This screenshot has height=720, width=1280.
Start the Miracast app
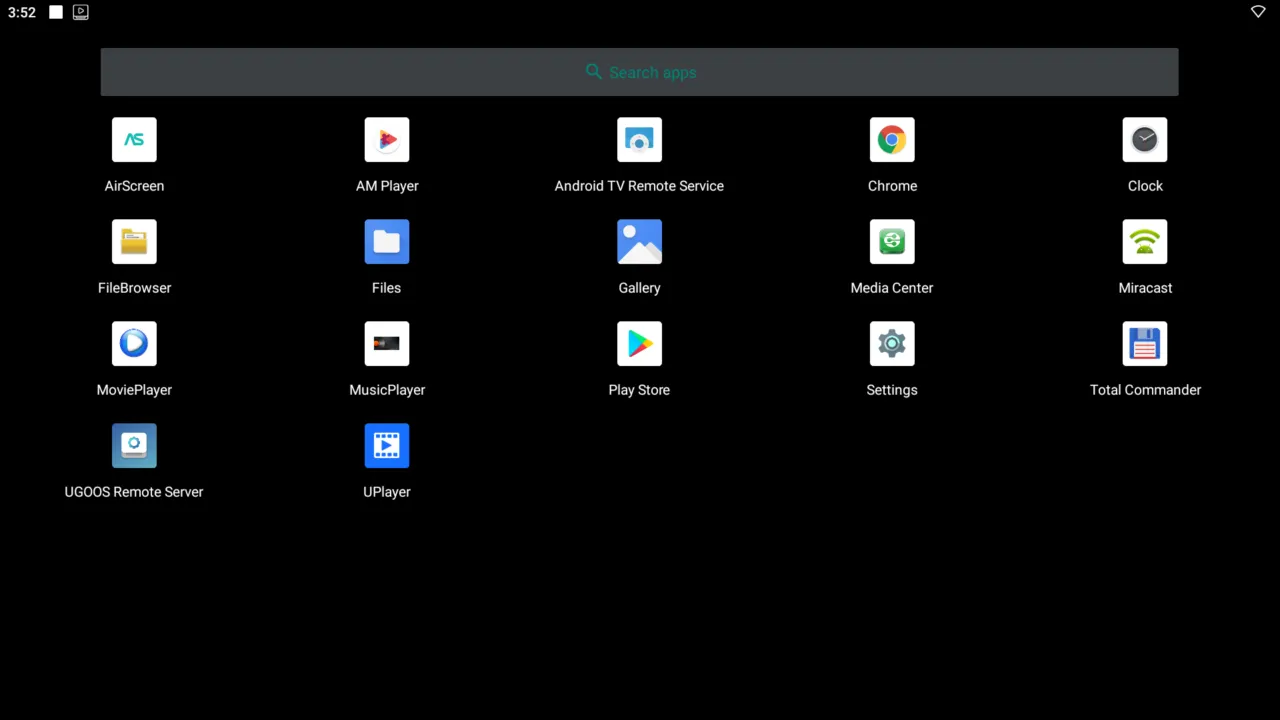(1145, 242)
